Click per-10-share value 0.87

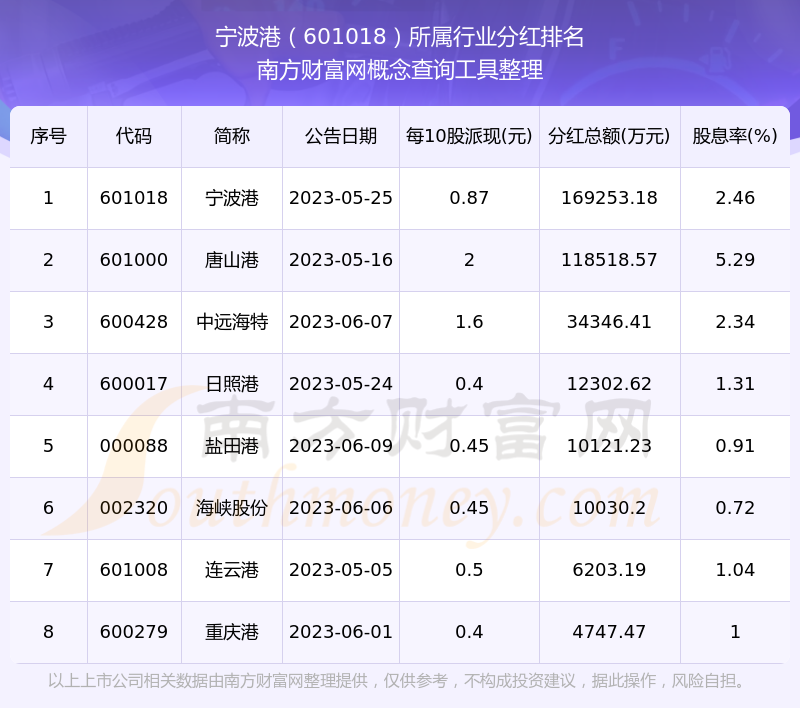click(x=469, y=198)
